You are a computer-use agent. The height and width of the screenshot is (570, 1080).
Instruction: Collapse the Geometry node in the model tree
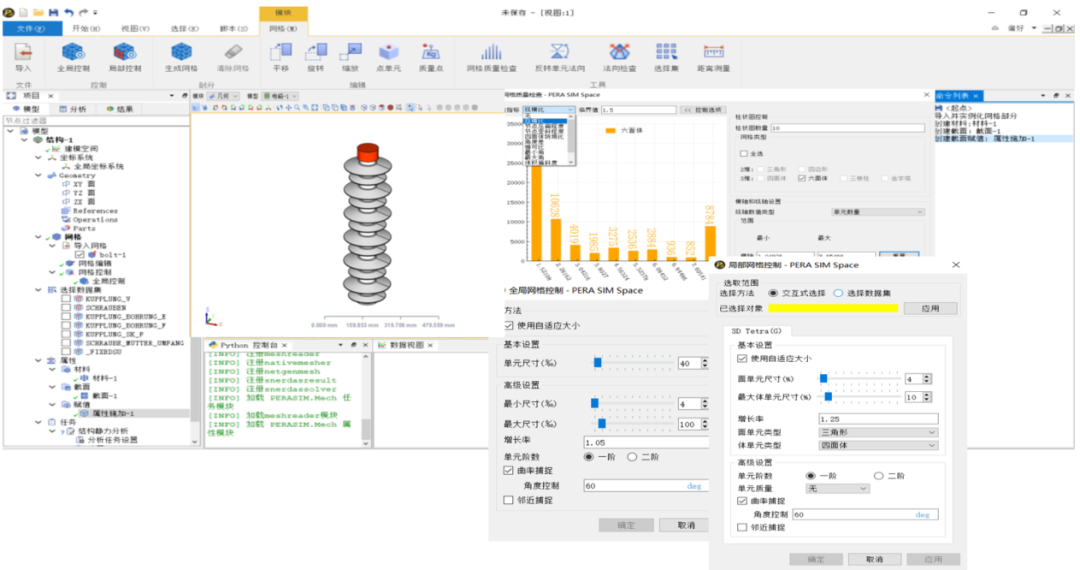click(x=38, y=175)
